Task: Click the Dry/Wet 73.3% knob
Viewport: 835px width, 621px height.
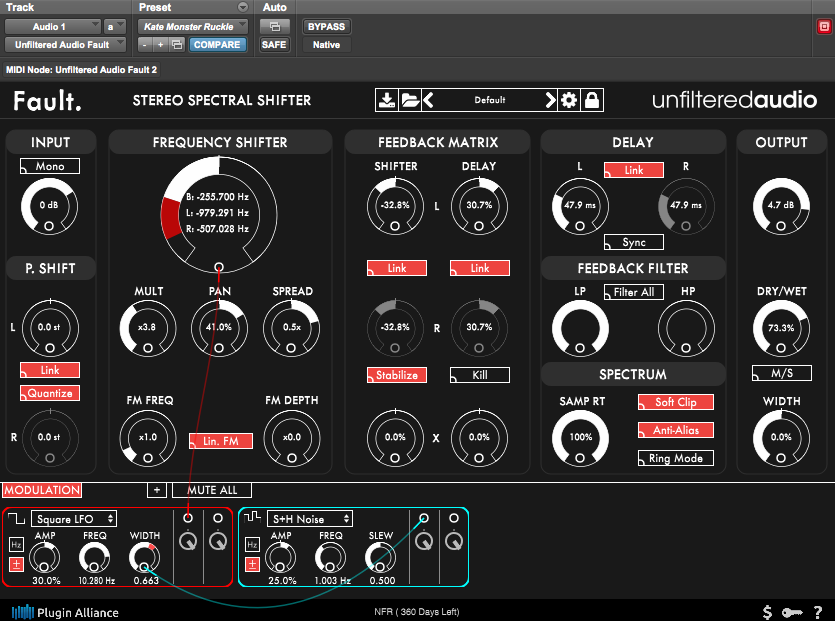Action: coord(781,329)
